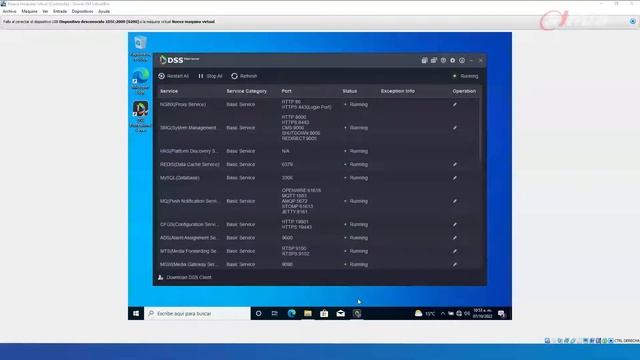Viewport: 640px width, 360px height.
Task: Click the question-mark circle icon in DSS title bar
Action: pyautogui.click(x=443, y=60)
